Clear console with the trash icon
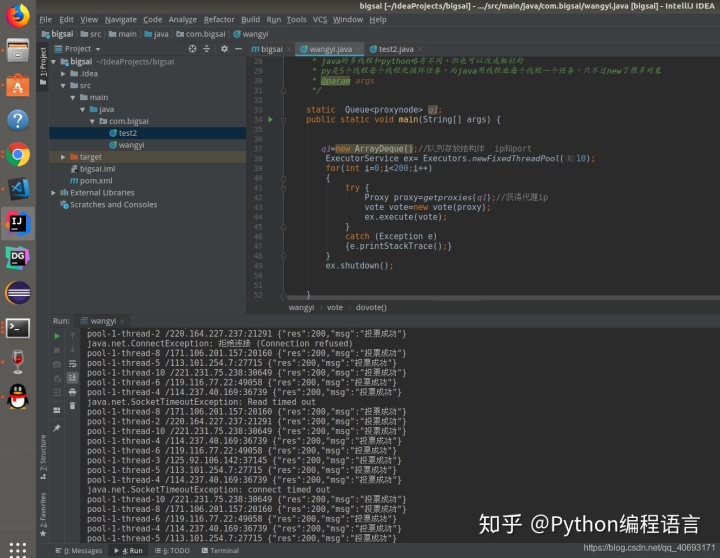Viewport: 720px width, 558px height. tap(72, 406)
